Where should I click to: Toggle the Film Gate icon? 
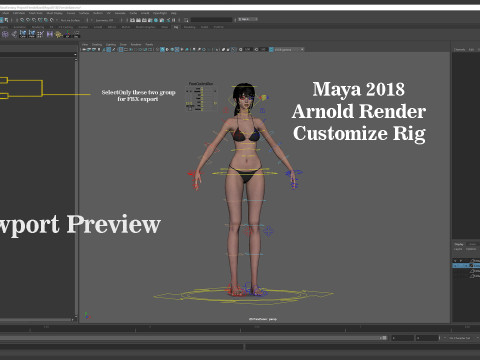pyautogui.click(x=126, y=49)
